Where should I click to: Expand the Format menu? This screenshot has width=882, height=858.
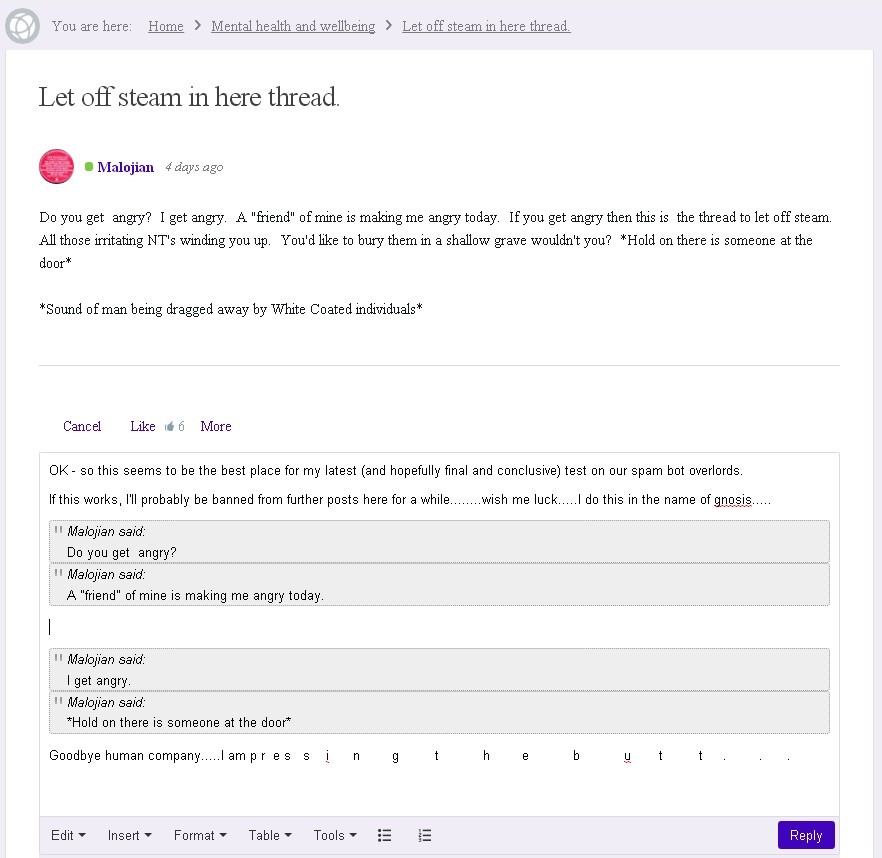[200, 836]
